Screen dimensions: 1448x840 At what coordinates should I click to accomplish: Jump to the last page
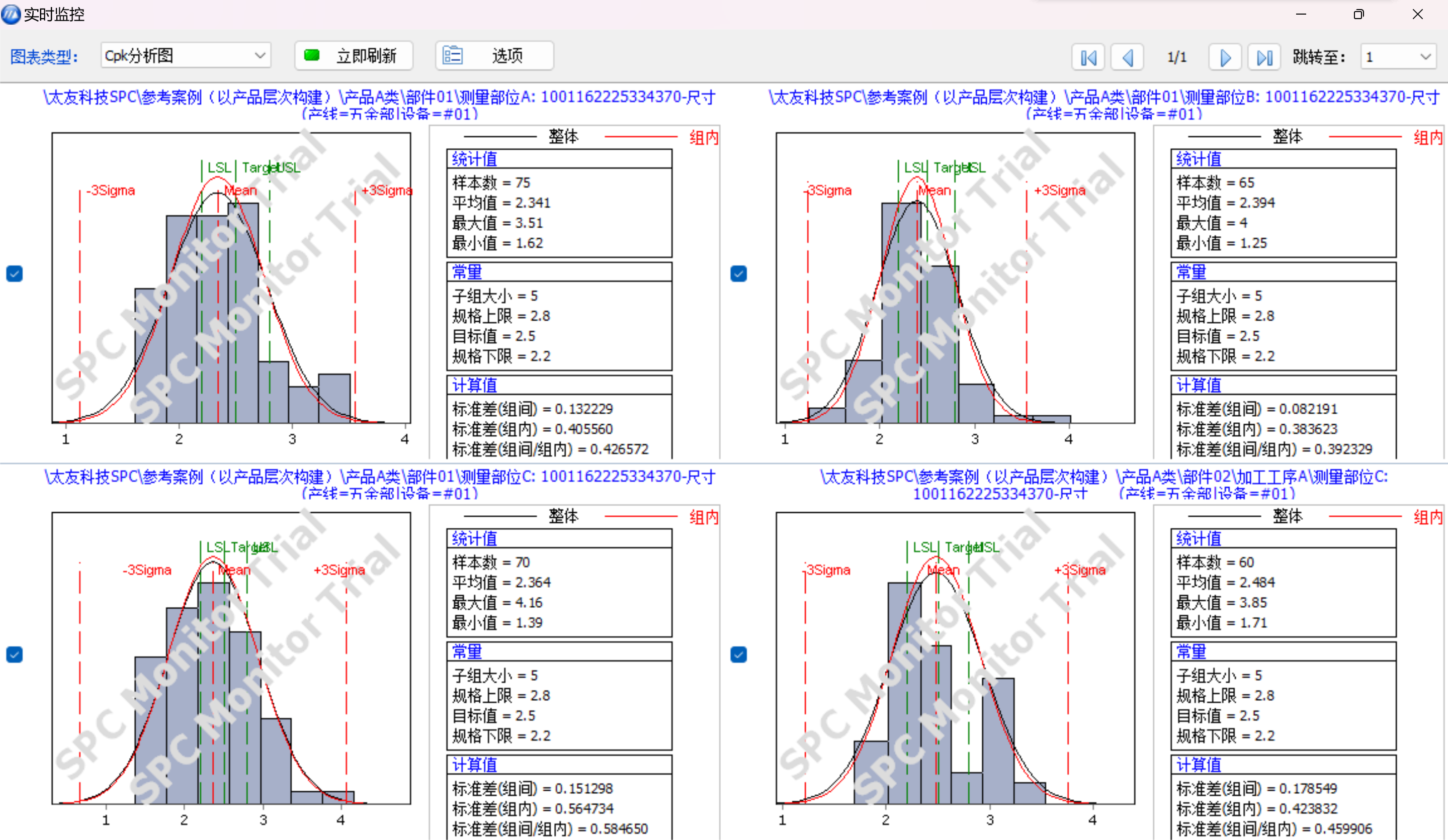(x=1264, y=57)
